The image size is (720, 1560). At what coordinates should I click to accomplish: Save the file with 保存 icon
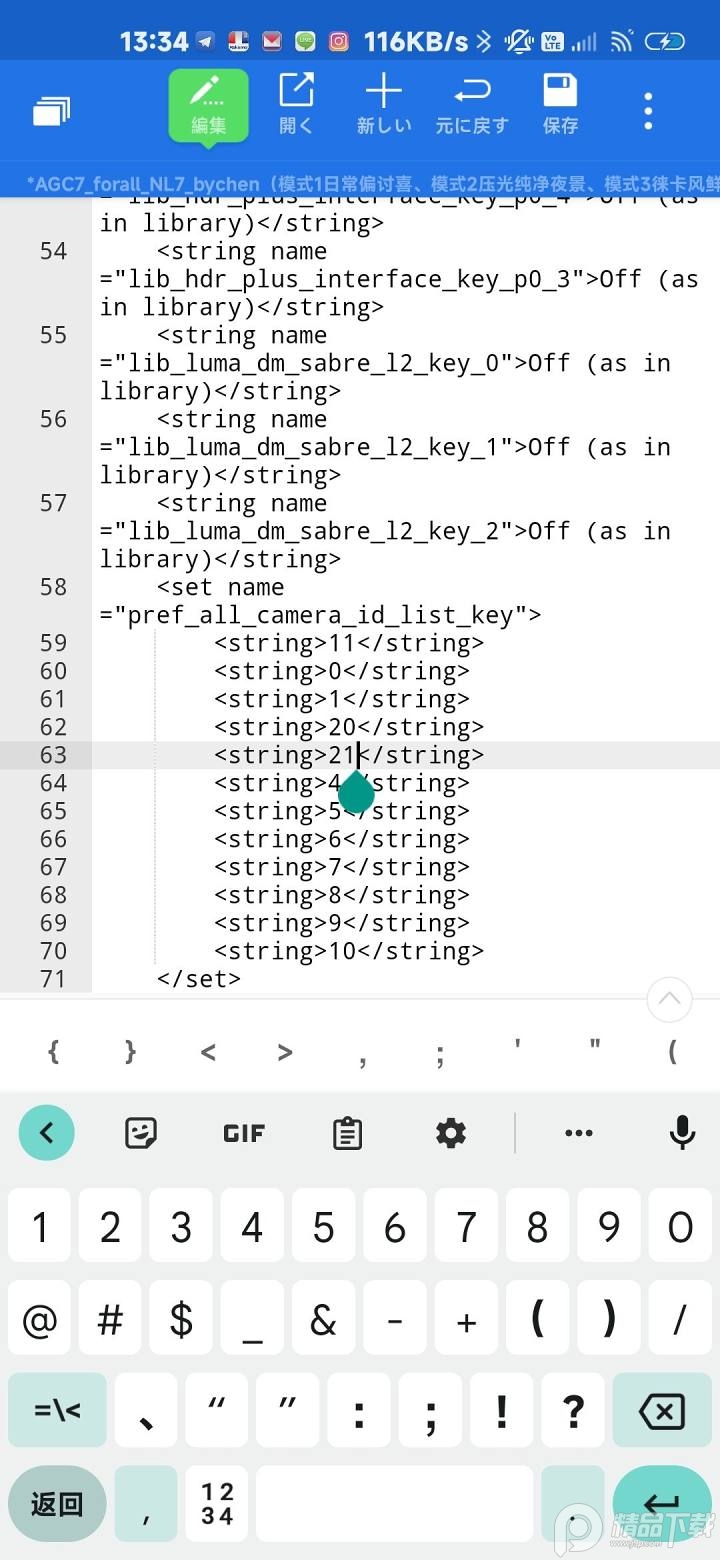coord(560,105)
